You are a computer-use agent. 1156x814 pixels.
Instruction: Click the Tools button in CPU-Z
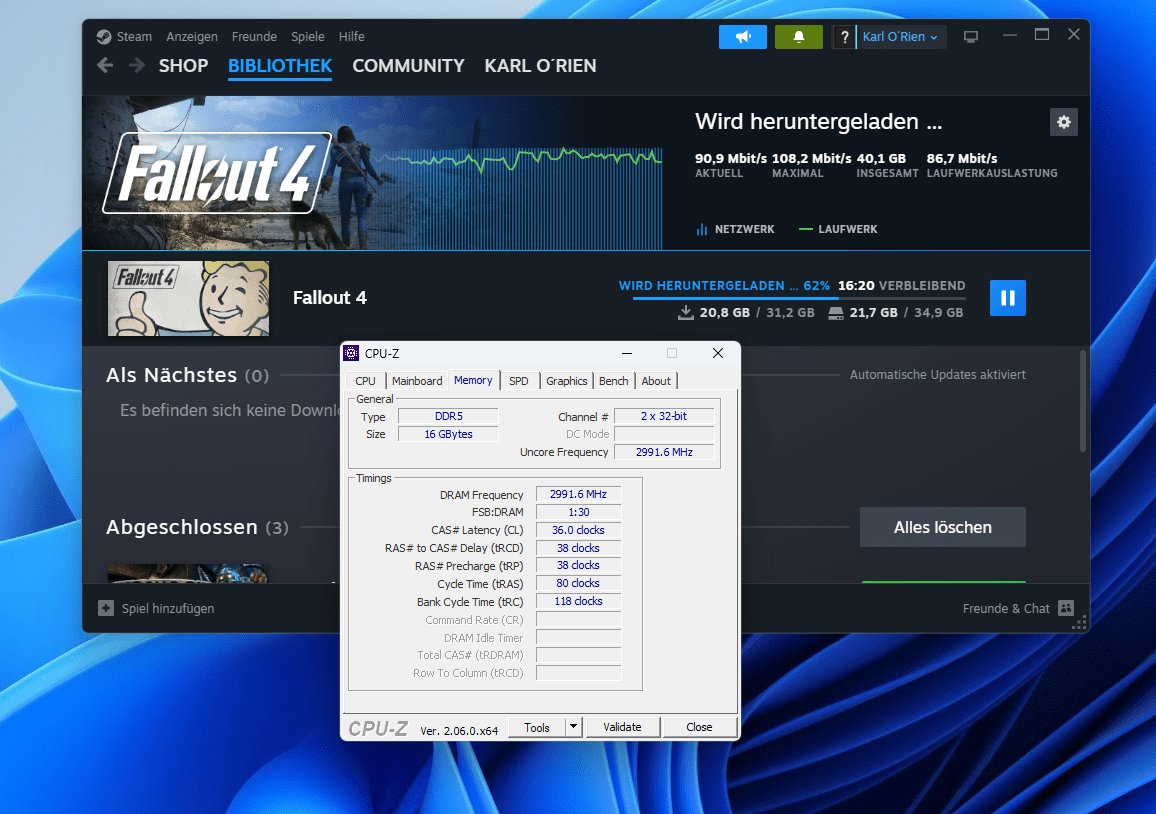537,727
